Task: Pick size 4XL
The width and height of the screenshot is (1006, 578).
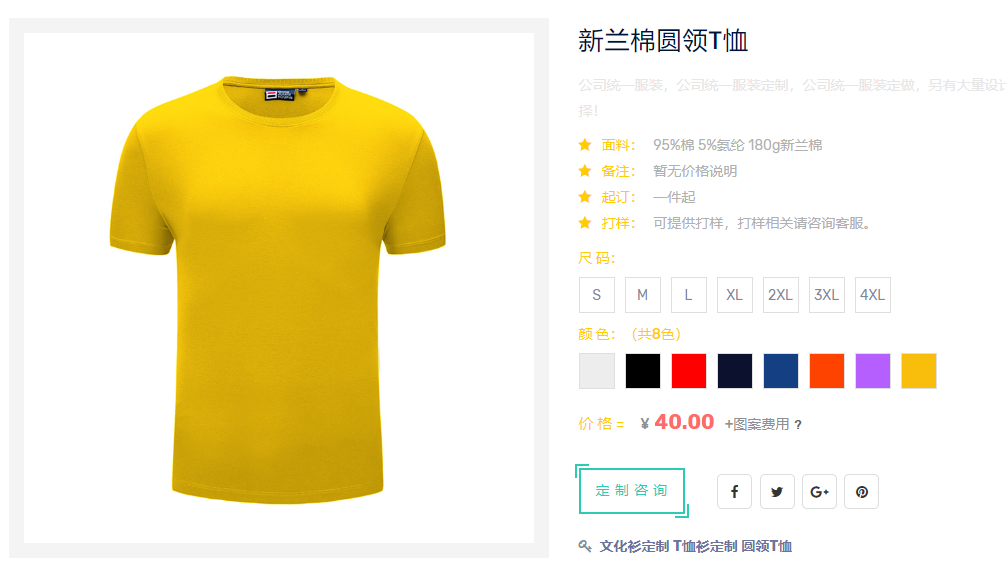Action: (x=873, y=295)
